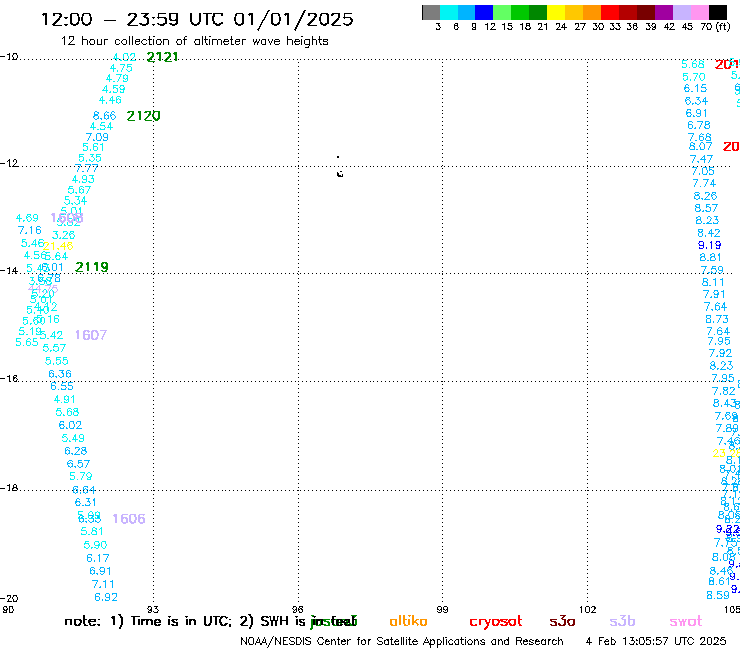Select the right track value "6.34"
The height and width of the screenshot is (650, 740).
click(696, 101)
